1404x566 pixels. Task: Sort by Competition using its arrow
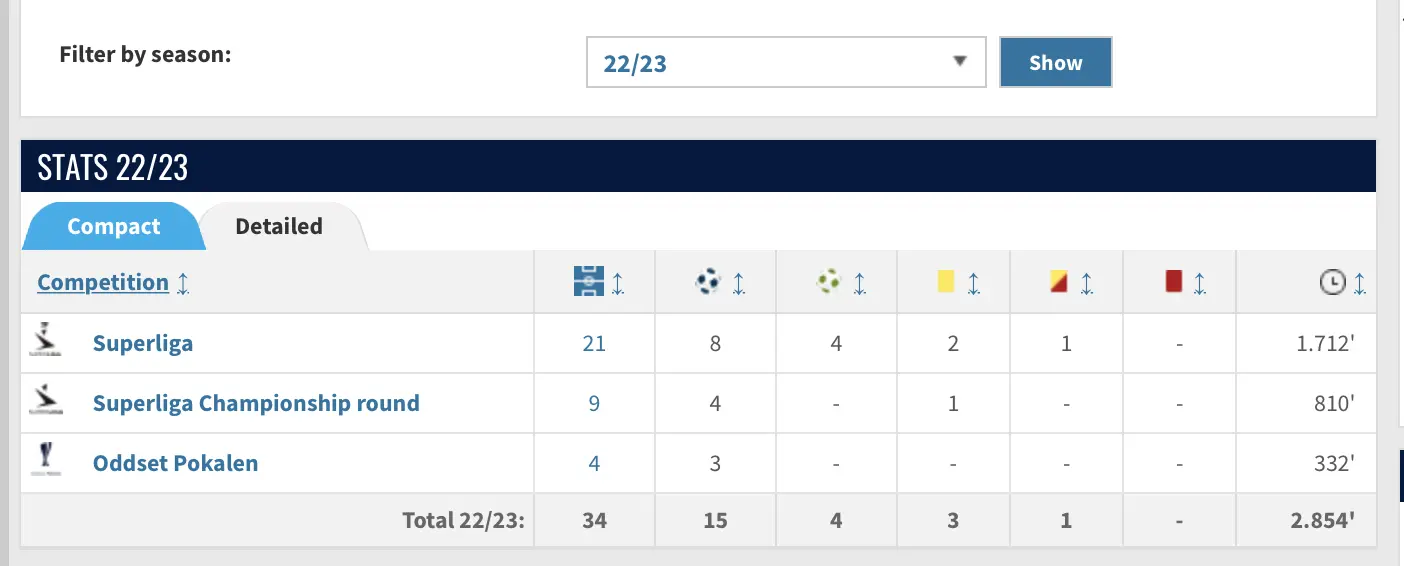(x=183, y=283)
